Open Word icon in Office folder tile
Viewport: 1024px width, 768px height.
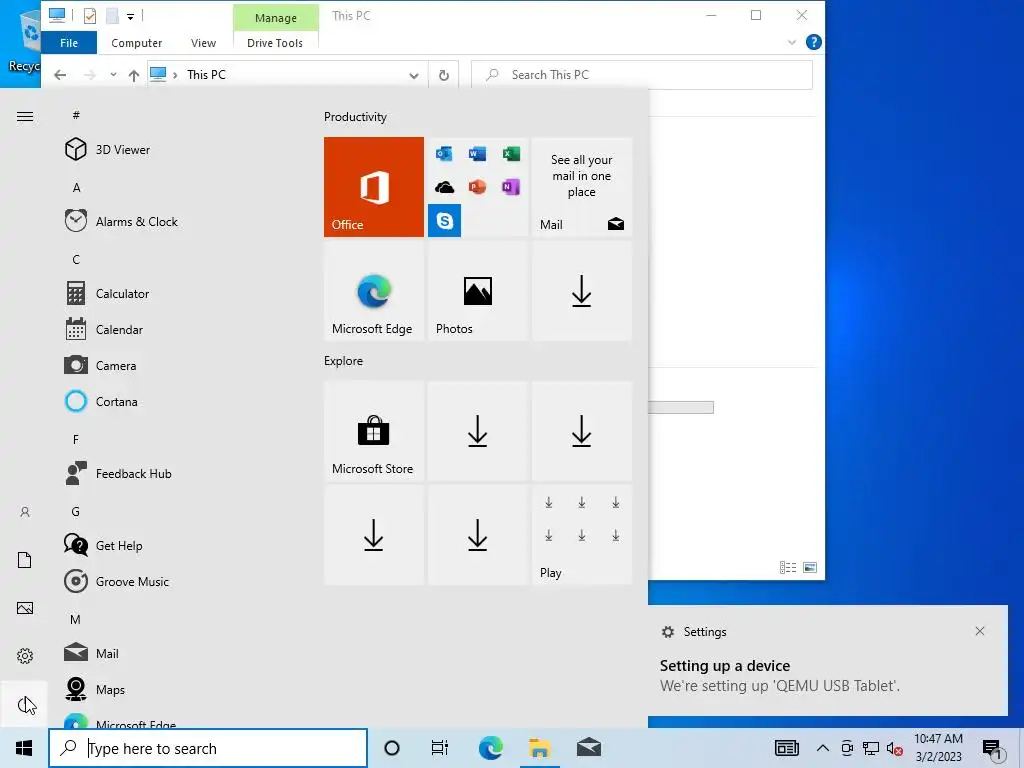coord(477,153)
